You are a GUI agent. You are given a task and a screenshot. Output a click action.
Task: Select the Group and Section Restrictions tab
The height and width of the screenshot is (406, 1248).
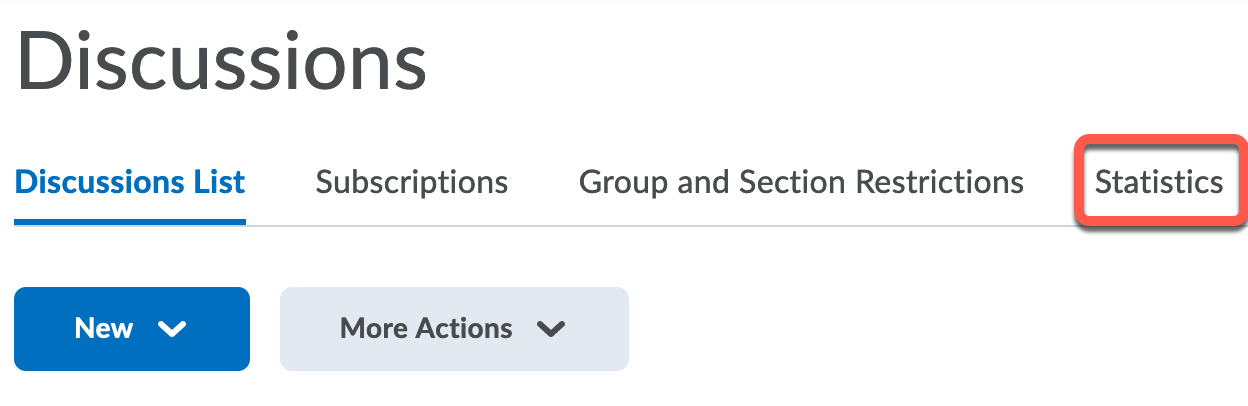pyautogui.click(x=801, y=183)
